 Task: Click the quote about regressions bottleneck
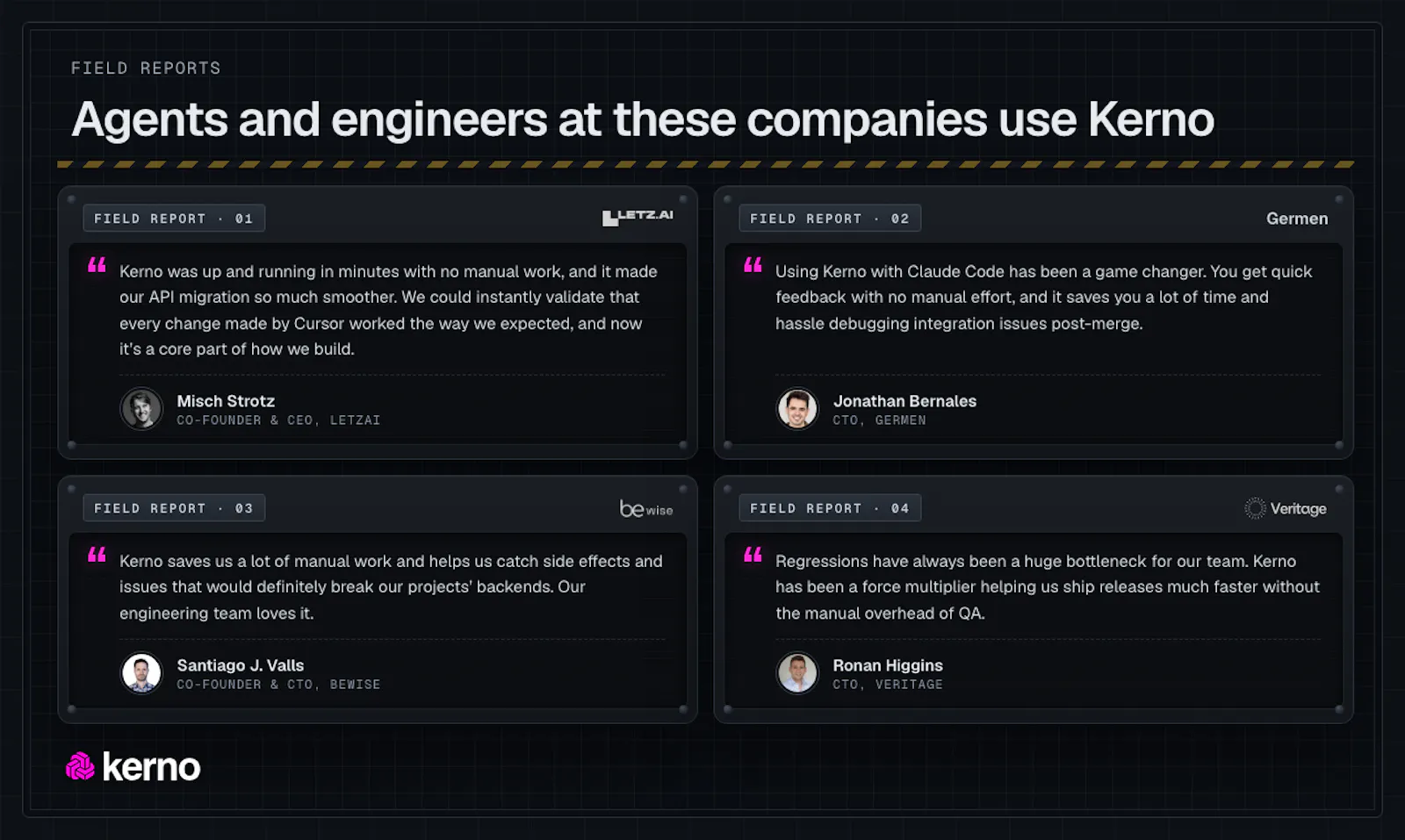pos(1048,587)
